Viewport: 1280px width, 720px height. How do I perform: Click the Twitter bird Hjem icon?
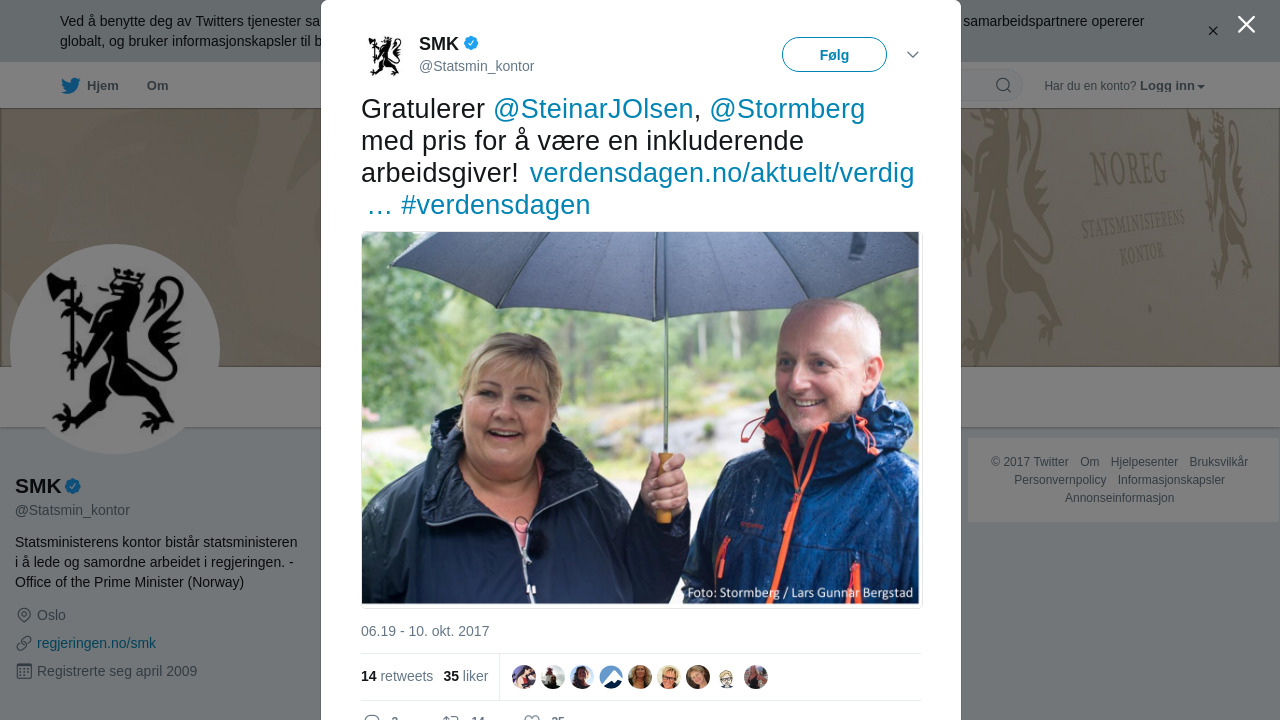(70, 86)
